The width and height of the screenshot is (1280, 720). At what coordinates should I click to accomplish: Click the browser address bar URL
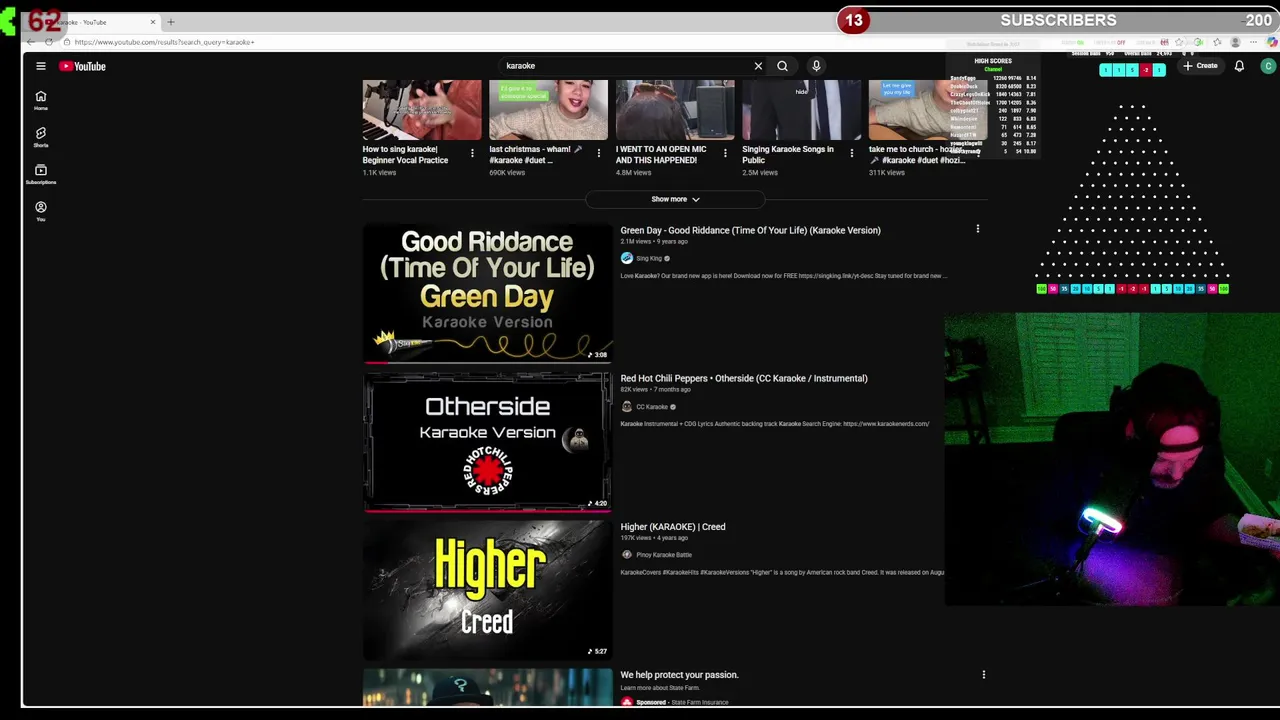165,42
